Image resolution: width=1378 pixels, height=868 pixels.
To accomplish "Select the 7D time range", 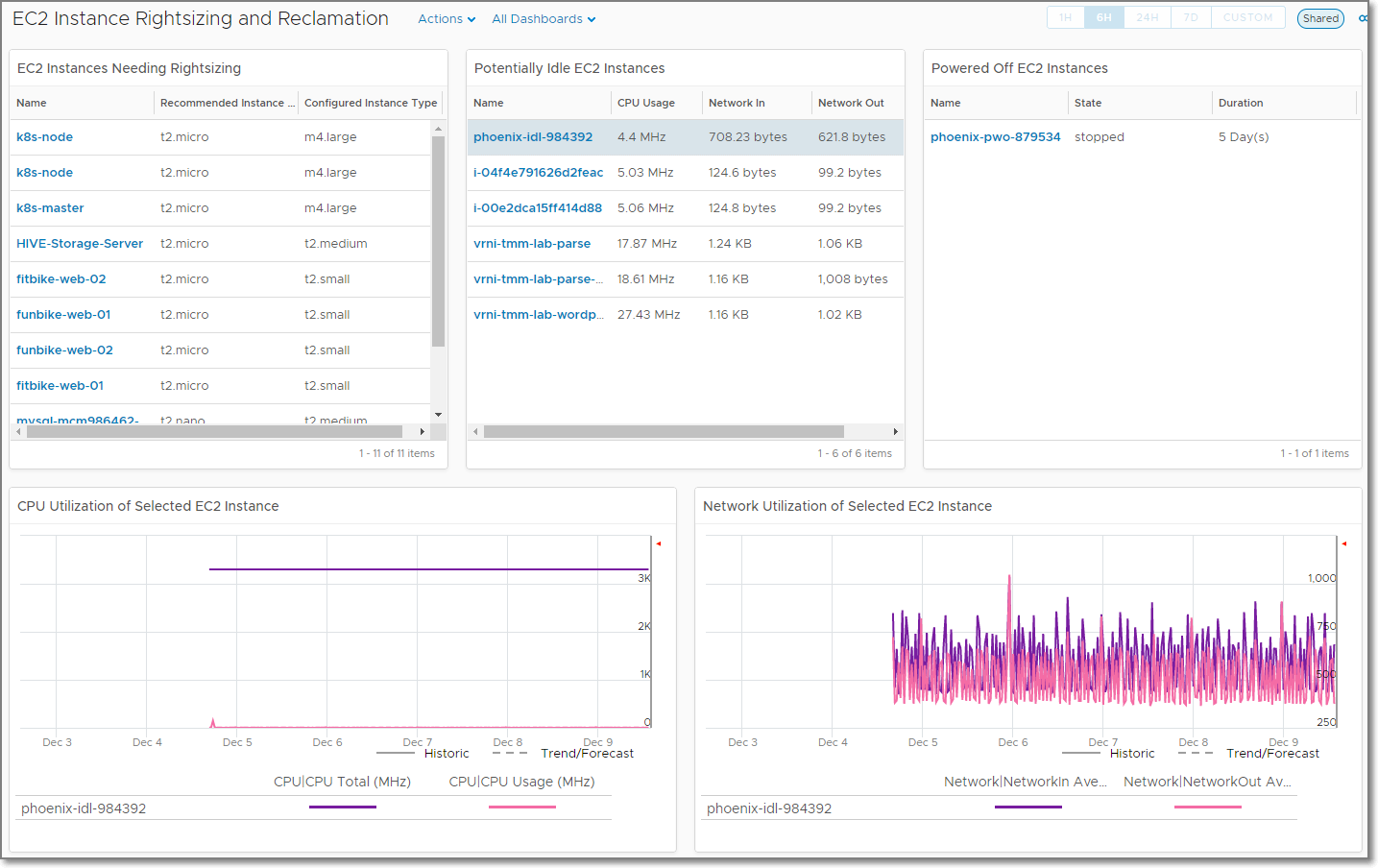I will [x=1191, y=17].
